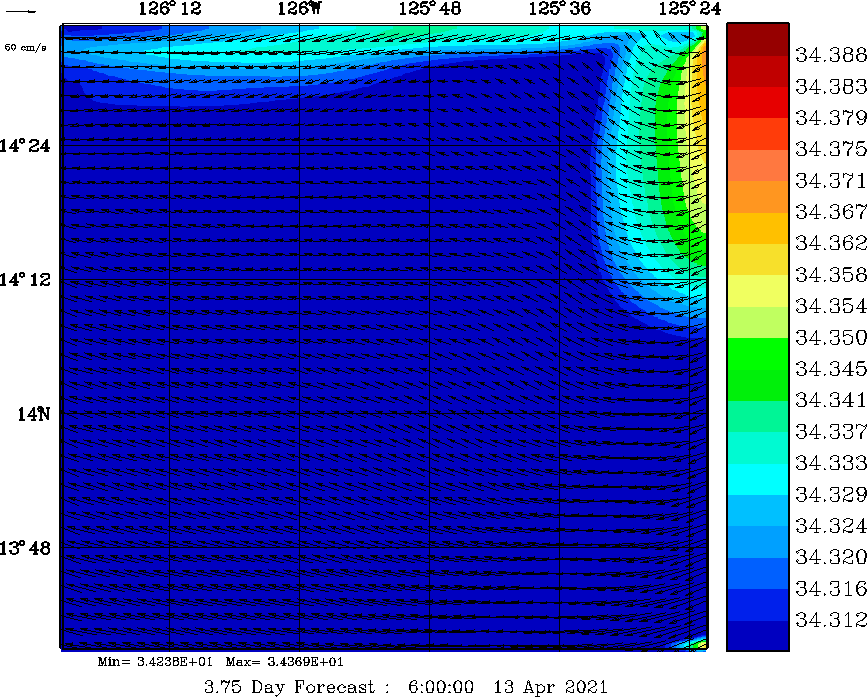
Task: Click the 34.354 colorbar label
Action: (831, 306)
